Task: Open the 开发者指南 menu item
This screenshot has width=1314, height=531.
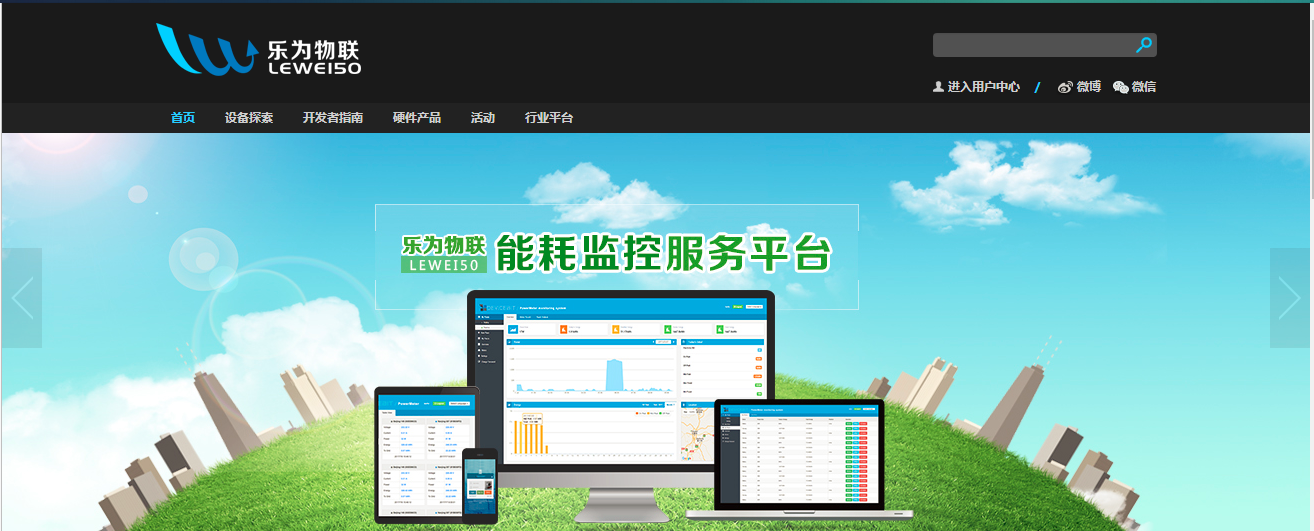Action: 333,118
